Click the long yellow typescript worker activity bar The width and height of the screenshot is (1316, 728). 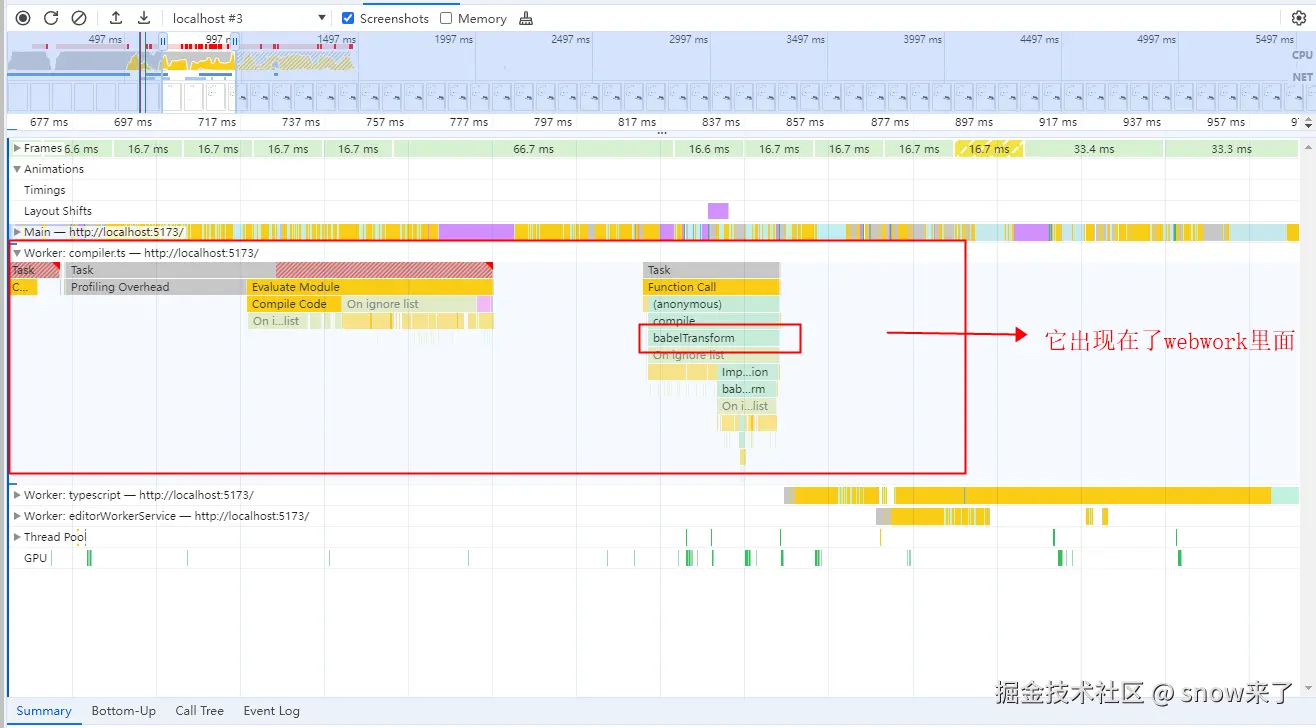(x=1082, y=495)
